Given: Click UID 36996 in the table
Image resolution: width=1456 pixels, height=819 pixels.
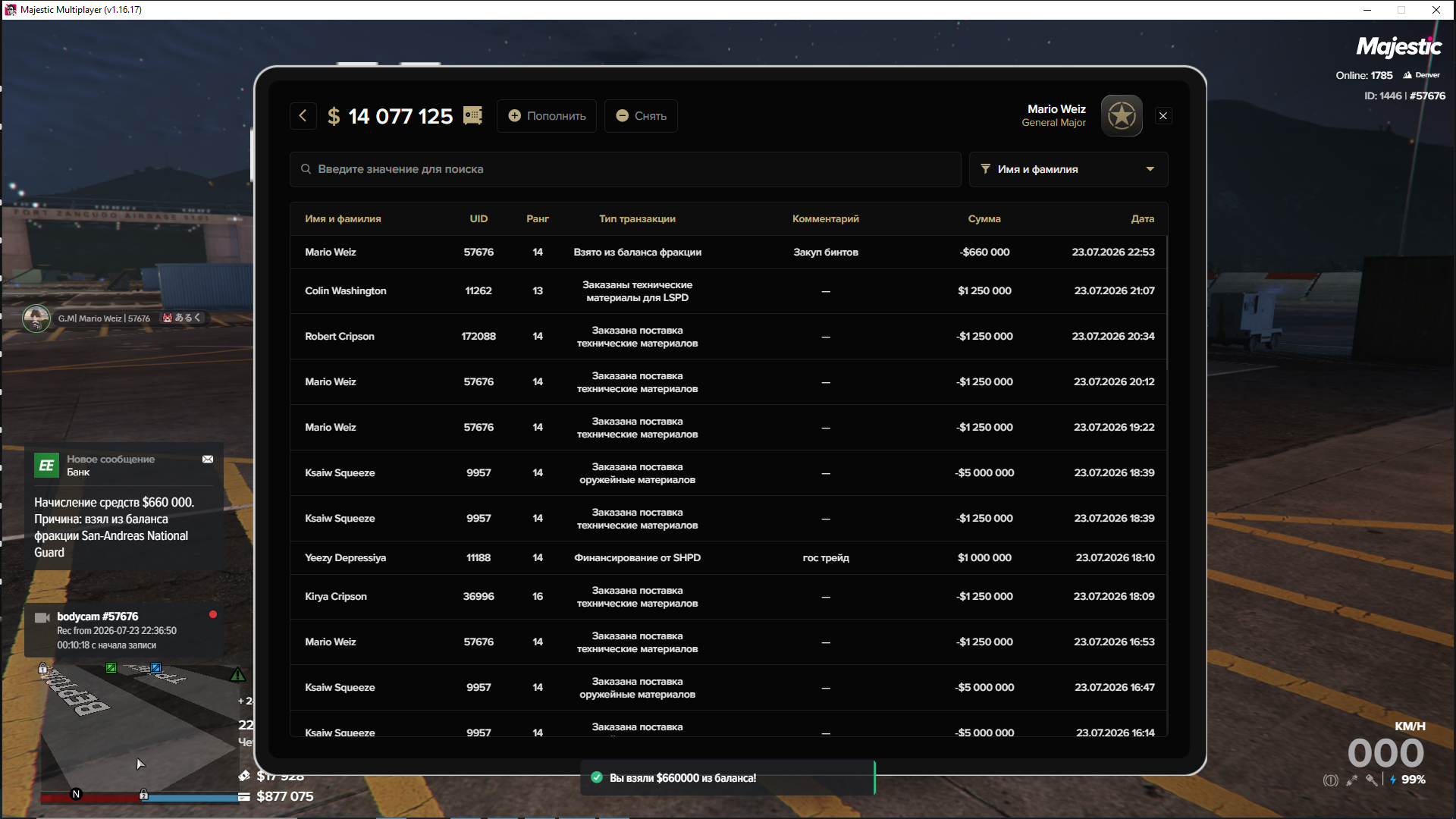Looking at the screenshot, I should click(x=479, y=597).
